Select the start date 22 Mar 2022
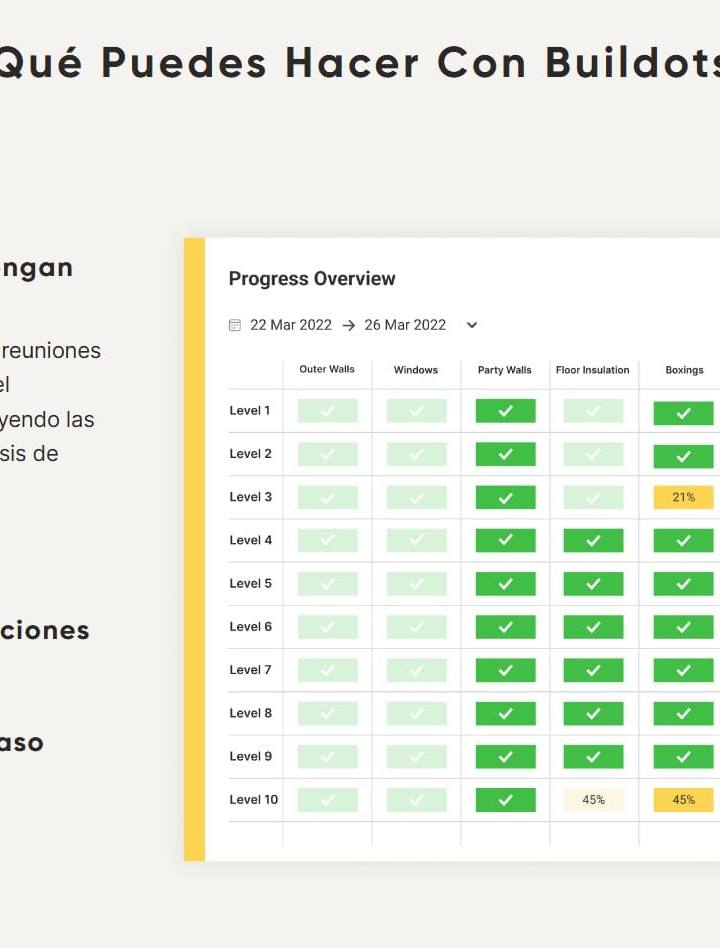Screen dimensions: 720x948 pyautogui.click(x=291, y=325)
